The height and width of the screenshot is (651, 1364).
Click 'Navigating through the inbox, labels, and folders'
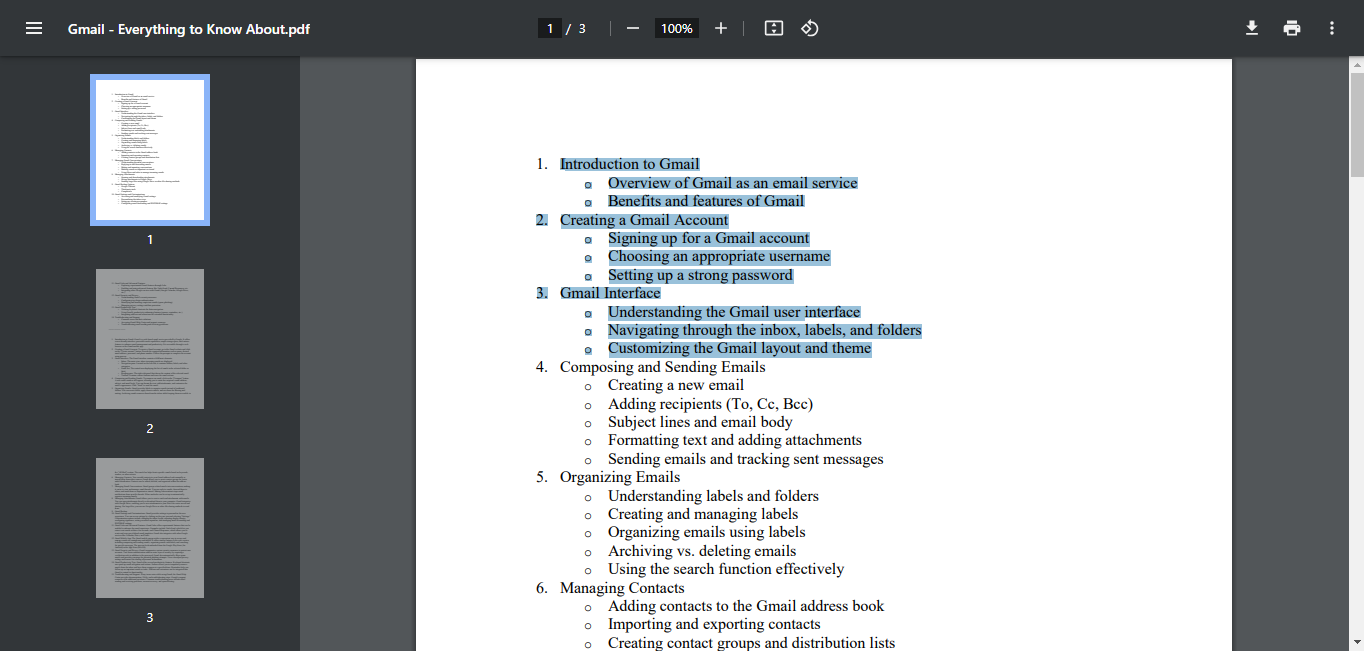765,330
